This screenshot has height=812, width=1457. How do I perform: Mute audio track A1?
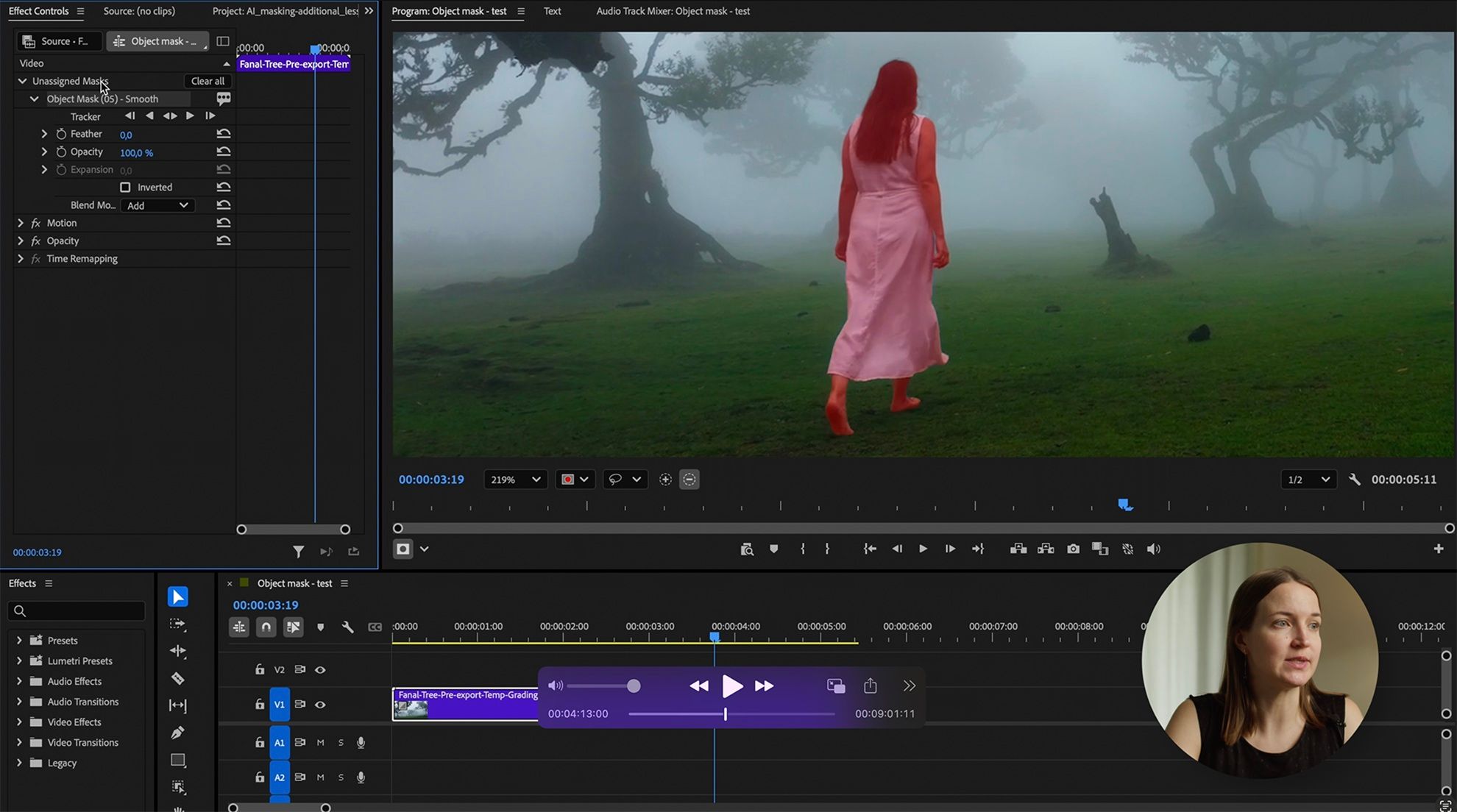pos(320,743)
